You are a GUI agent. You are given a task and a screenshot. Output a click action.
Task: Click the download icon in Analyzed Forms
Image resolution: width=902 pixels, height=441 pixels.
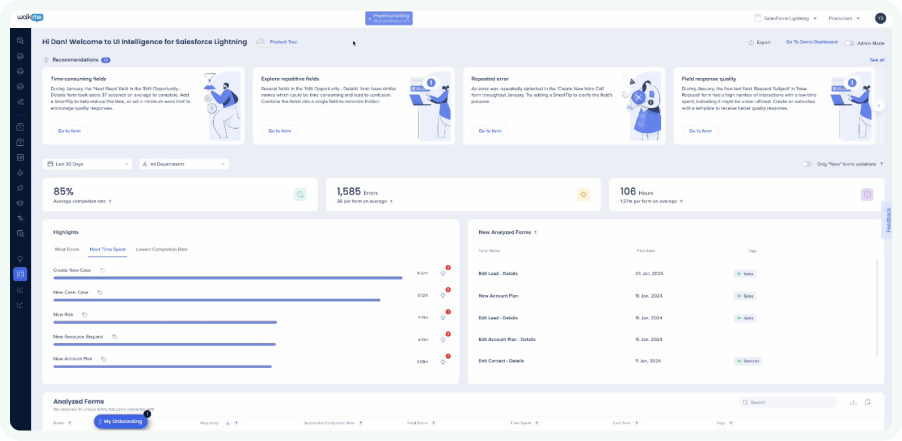(853, 402)
